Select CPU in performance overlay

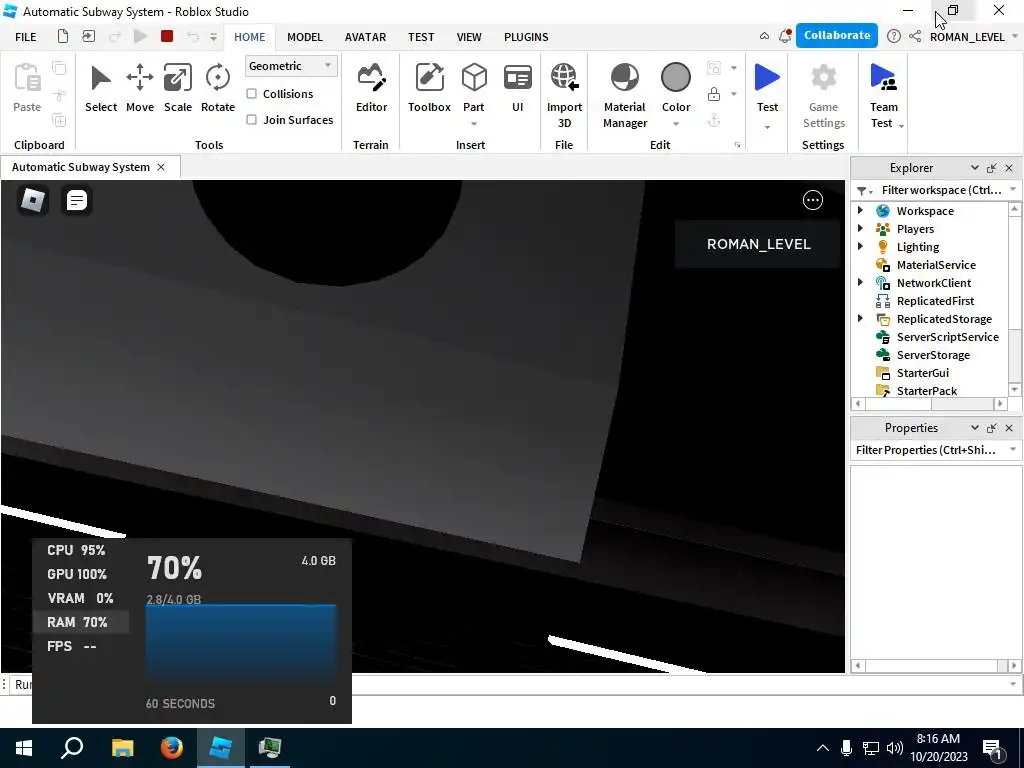[76, 550]
